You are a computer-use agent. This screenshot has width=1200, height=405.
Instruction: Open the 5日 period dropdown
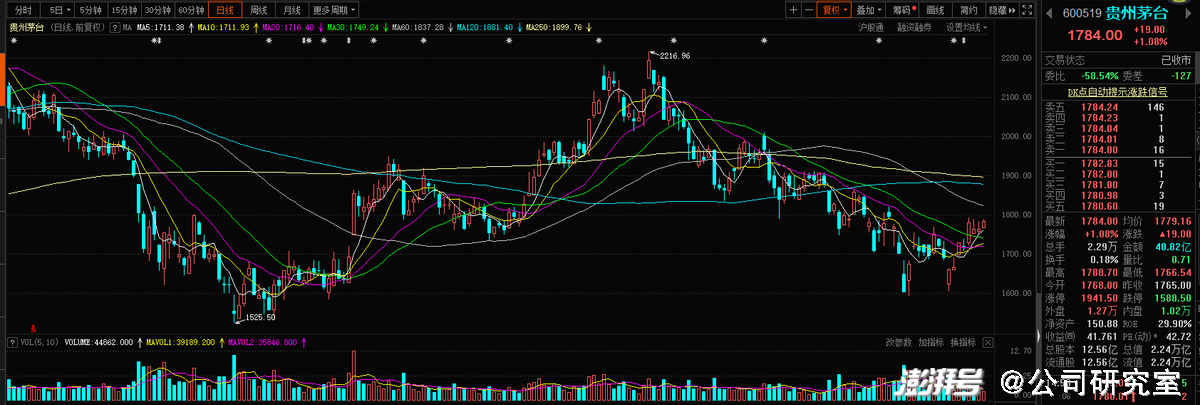[59, 9]
